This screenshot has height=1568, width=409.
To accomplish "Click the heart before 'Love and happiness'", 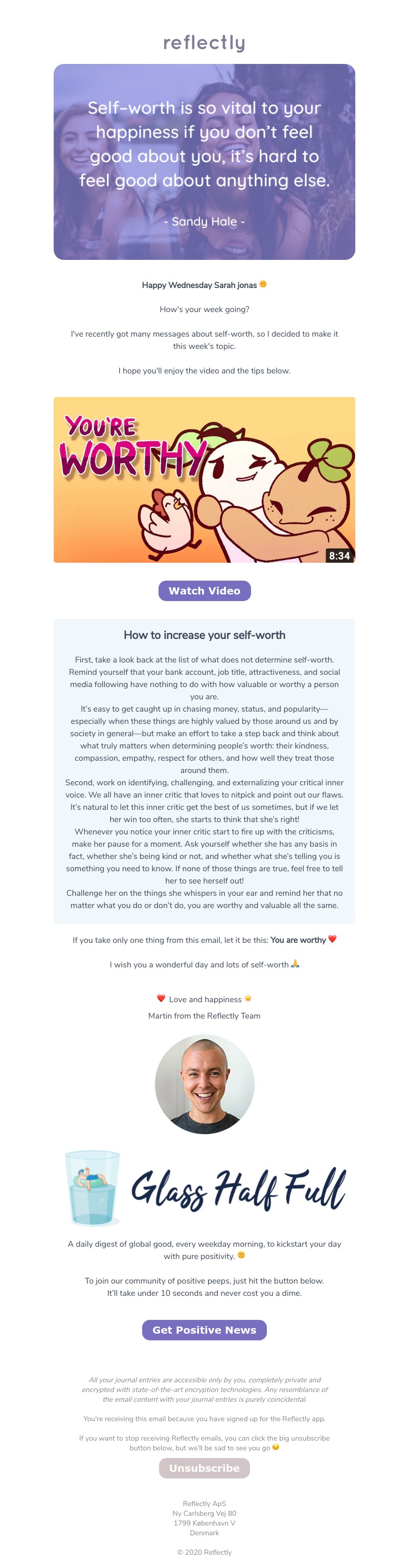I will [x=161, y=998].
